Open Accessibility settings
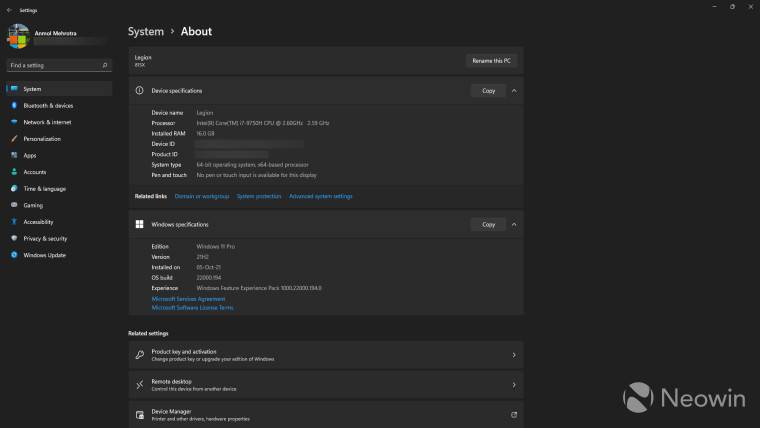The height and width of the screenshot is (428, 760). point(59,222)
